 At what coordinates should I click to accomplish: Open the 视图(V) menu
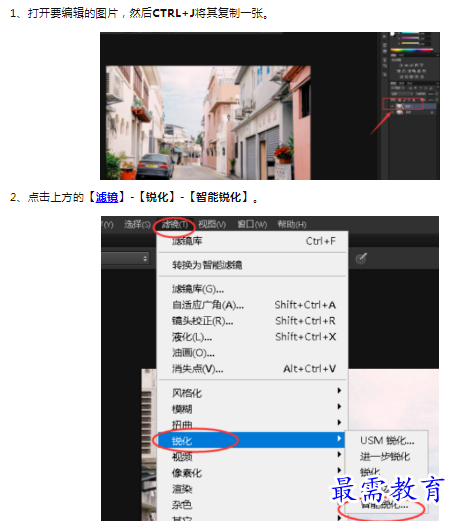(x=212, y=225)
